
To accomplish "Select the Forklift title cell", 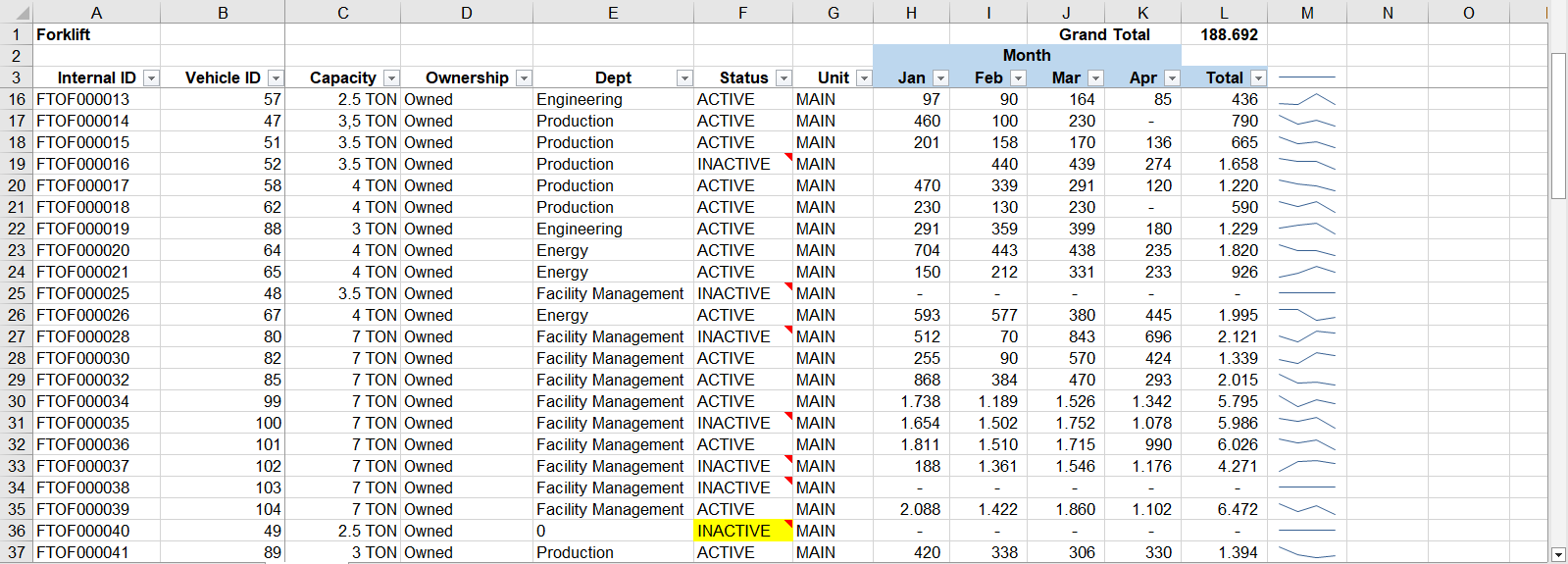I will point(96,34).
